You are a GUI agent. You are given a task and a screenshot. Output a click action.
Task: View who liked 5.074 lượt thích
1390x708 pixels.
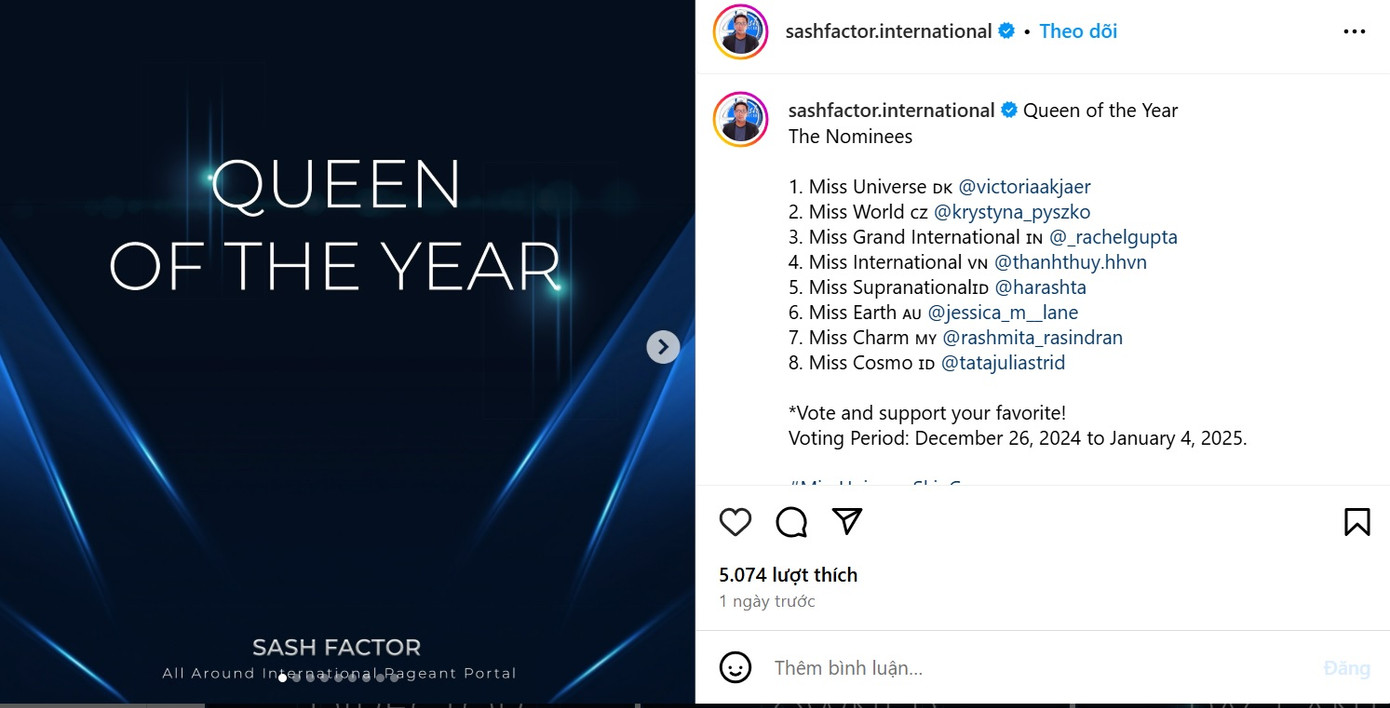tap(787, 574)
